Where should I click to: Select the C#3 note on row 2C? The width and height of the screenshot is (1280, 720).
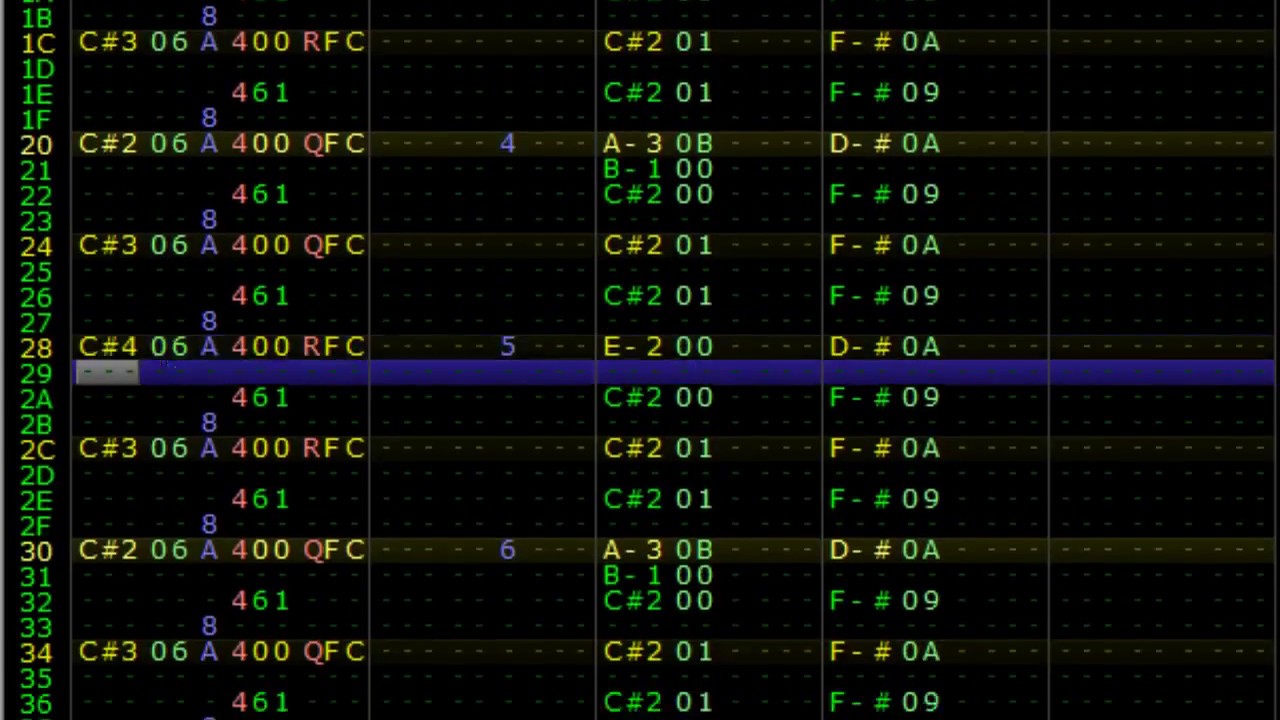[x=108, y=448]
